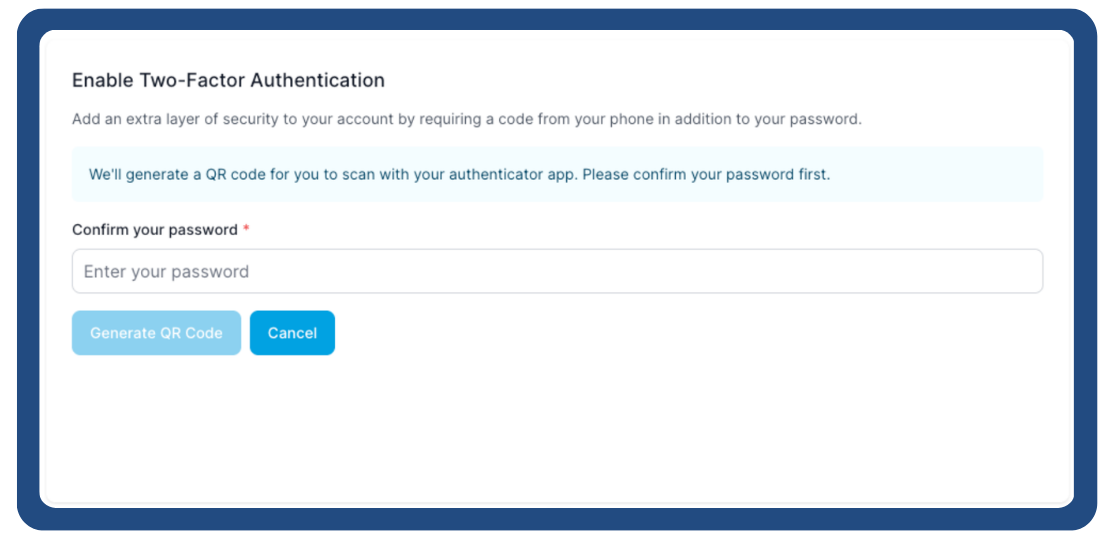Click the security description paragraph below the heading
Image resolution: width=1114 pixels, height=539 pixels.
(x=466, y=119)
